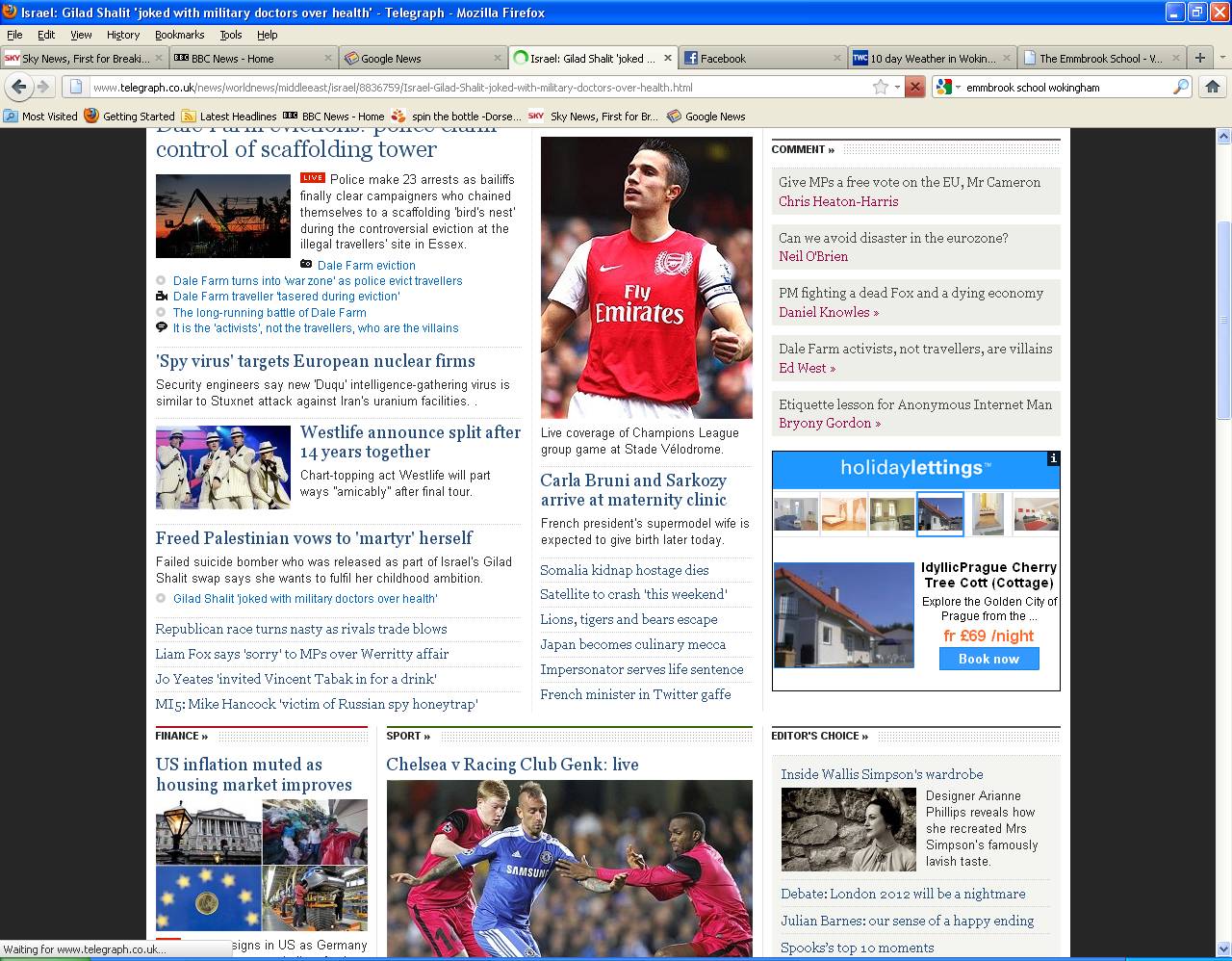The height and width of the screenshot is (961, 1232).
Task: Click the Getting Started bookmark
Action: click(x=130, y=117)
